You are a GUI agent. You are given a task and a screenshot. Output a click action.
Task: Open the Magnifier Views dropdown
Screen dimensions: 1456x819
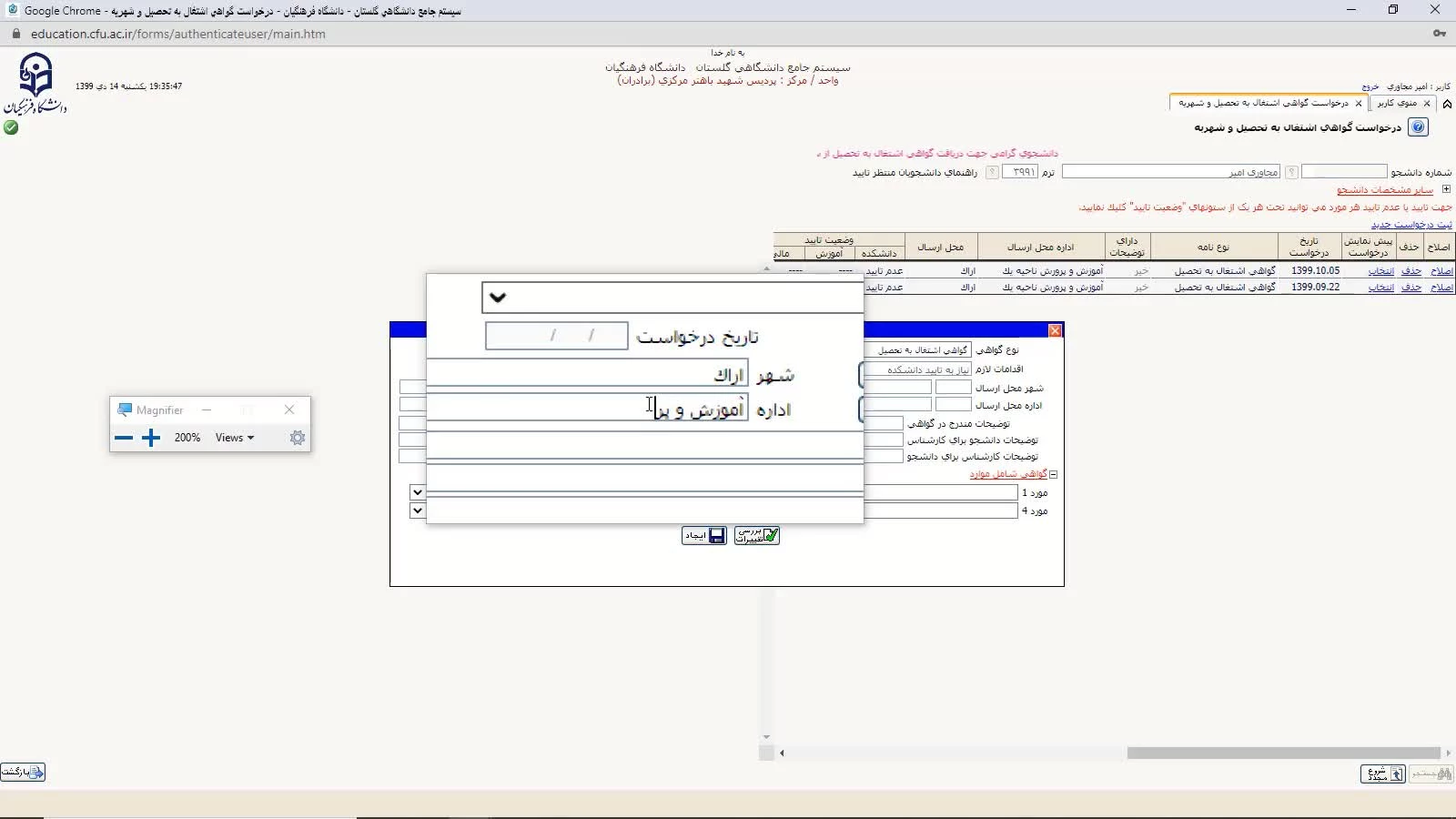(x=235, y=438)
